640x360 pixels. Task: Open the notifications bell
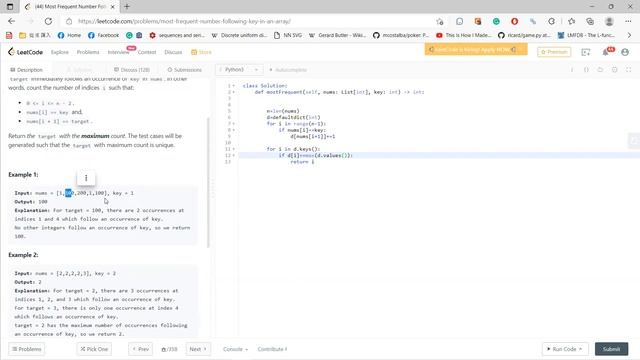[606, 52]
